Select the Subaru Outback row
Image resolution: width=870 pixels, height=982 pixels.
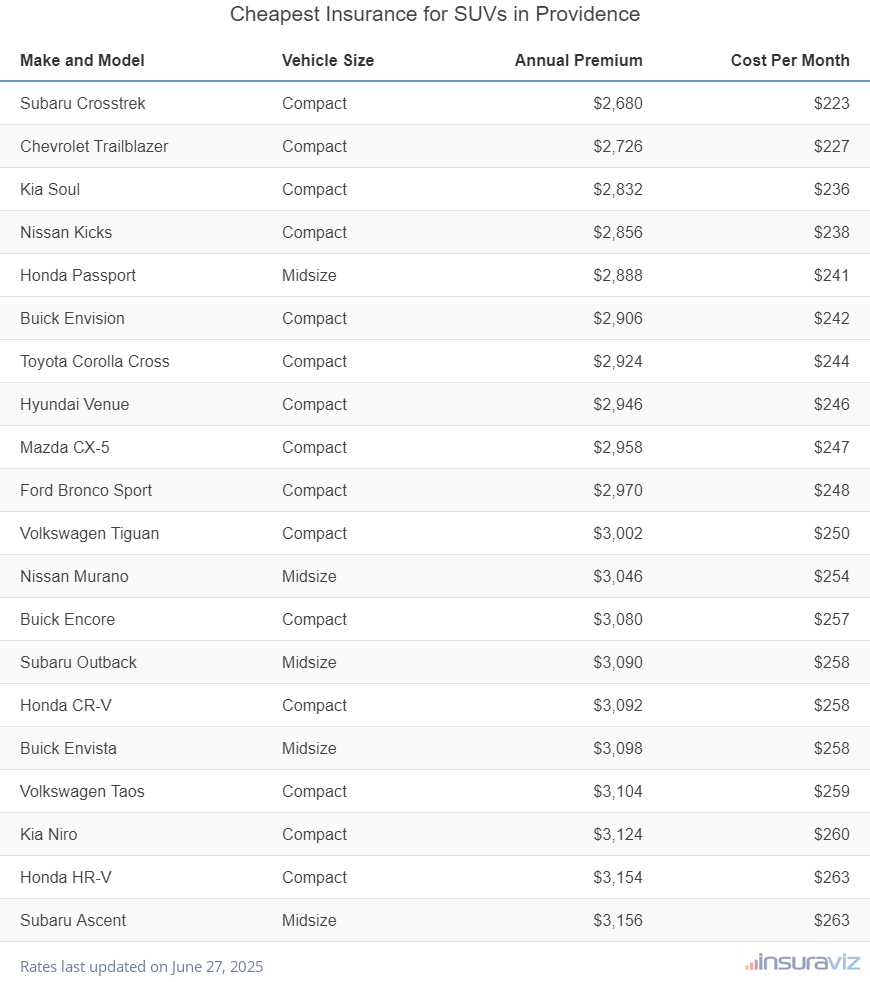coord(78,662)
